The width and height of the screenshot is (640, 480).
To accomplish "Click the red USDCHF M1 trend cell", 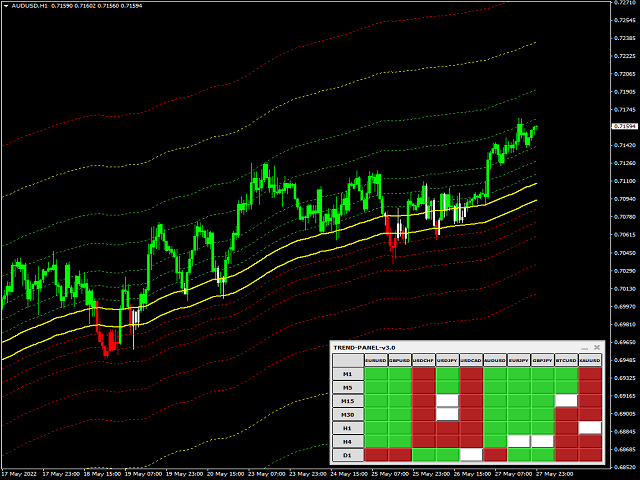I will (423, 374).
